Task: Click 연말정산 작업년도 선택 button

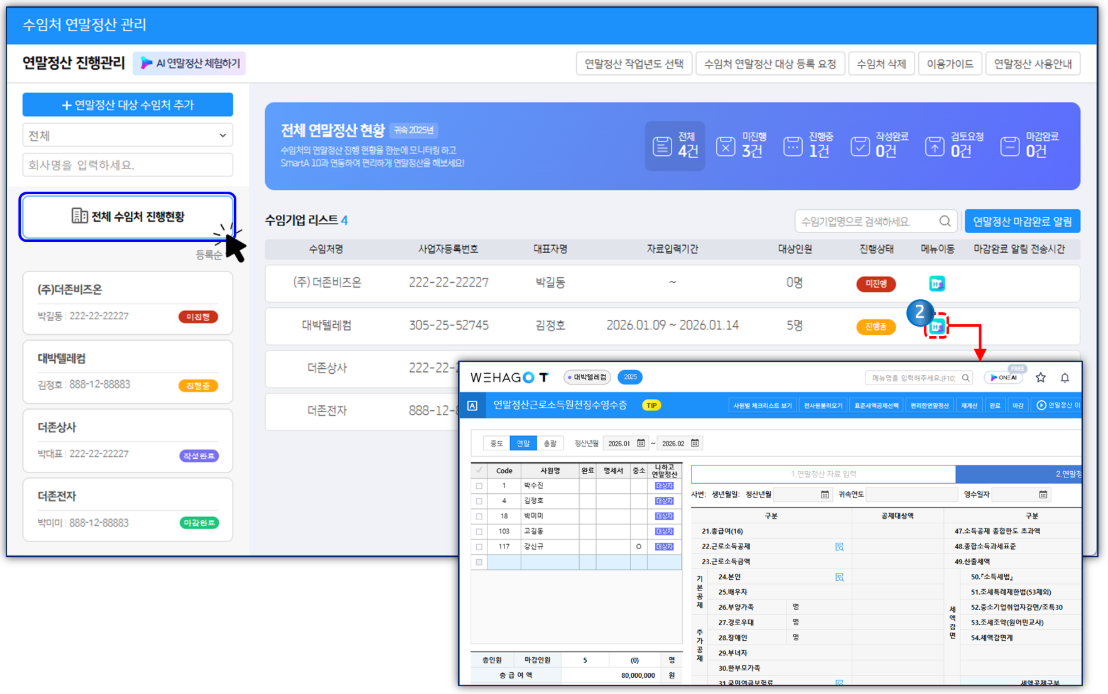Action: [634, 64]
